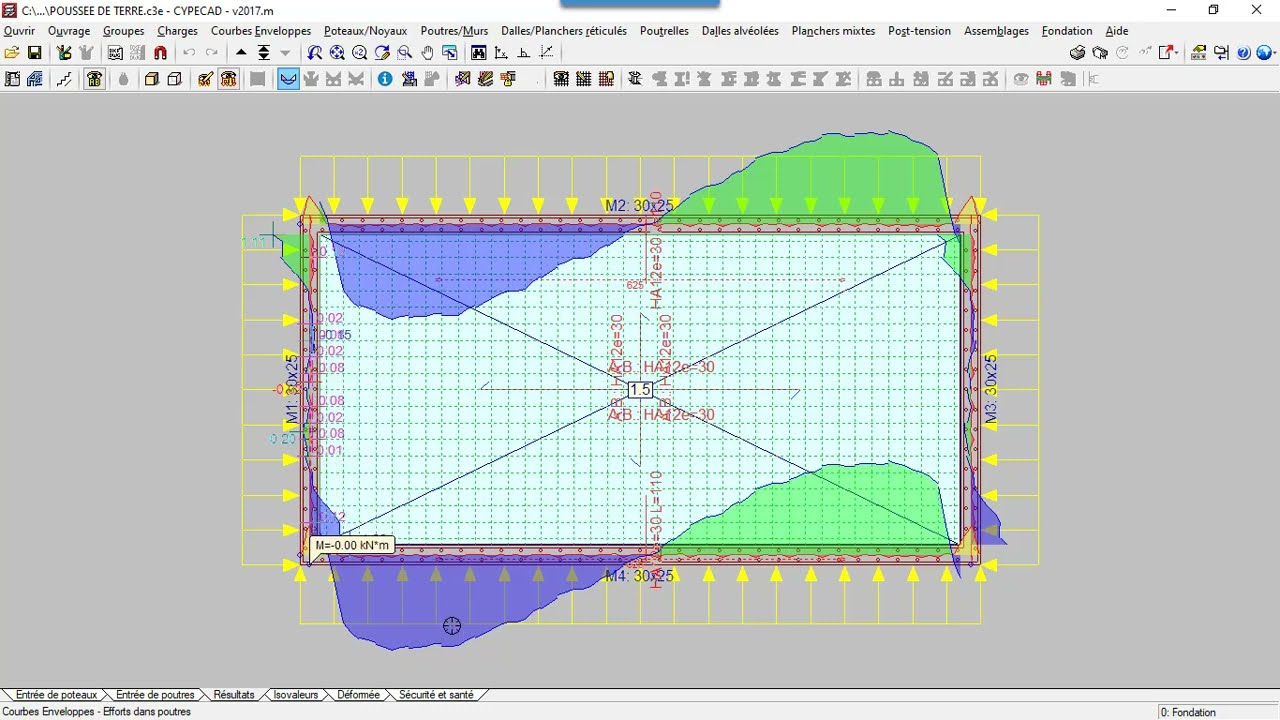The image size is (1280, 720).
Task: Switch to the Entrée de poteaux tab
Action: (57, 695)
